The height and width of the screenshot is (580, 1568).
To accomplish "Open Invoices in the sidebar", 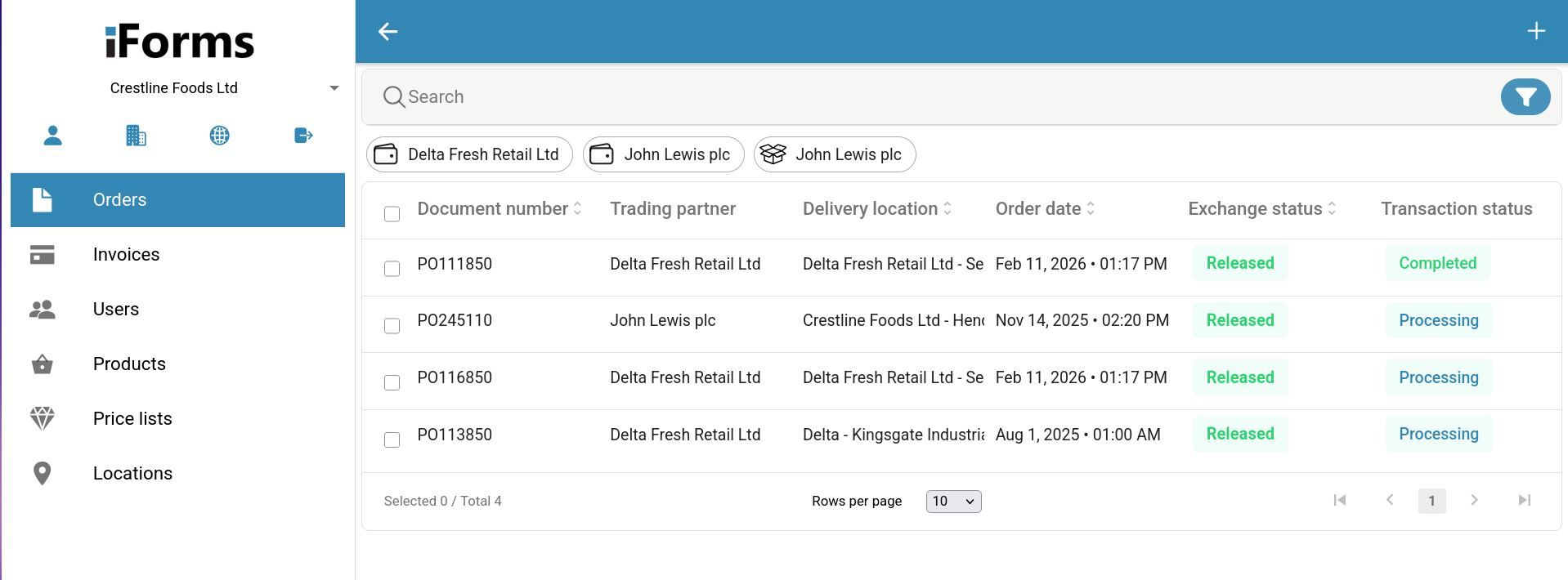I will (x=126, y=255).
